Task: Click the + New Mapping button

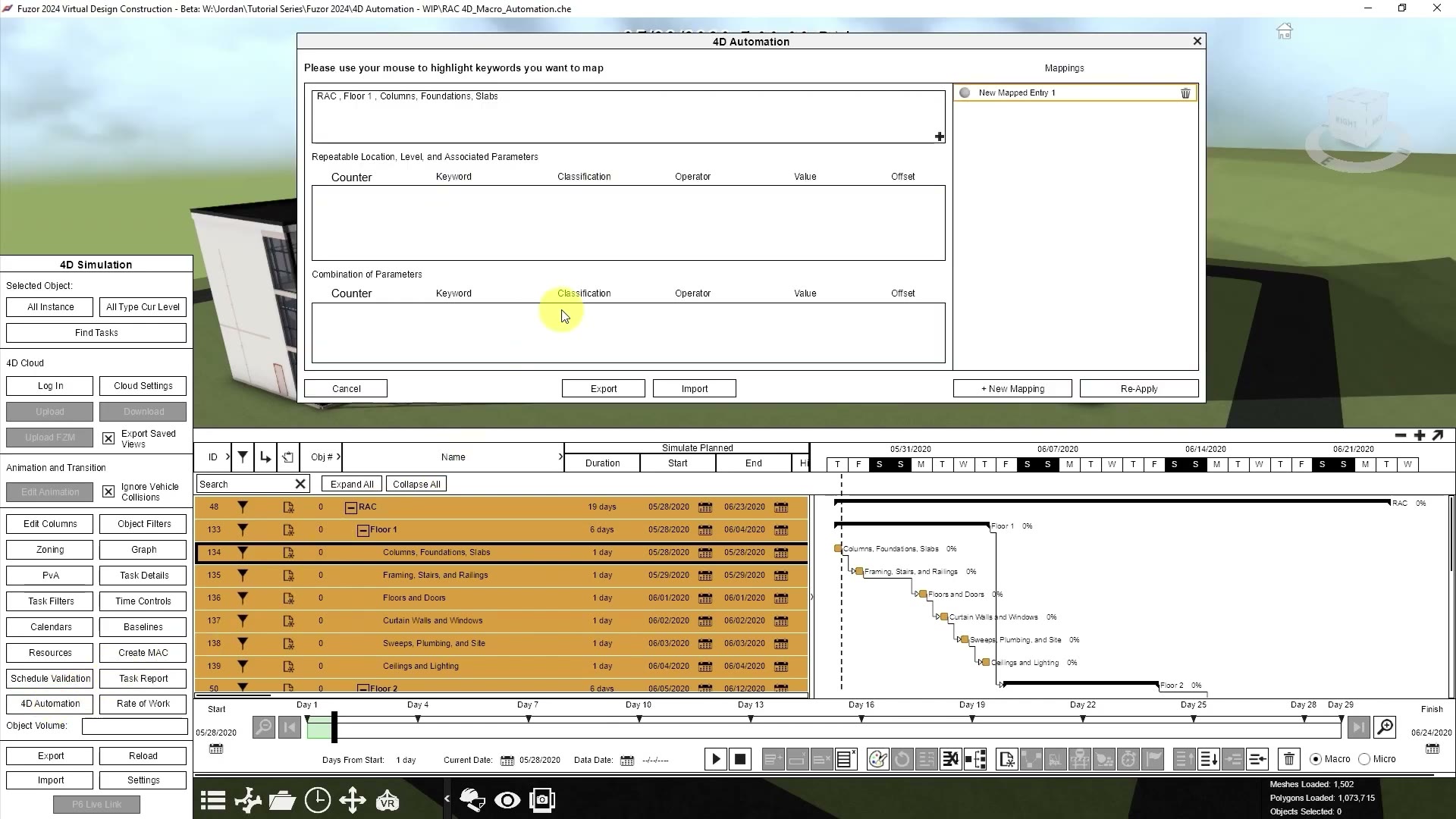Action: pyautogui.click(x=1012, y=389)
